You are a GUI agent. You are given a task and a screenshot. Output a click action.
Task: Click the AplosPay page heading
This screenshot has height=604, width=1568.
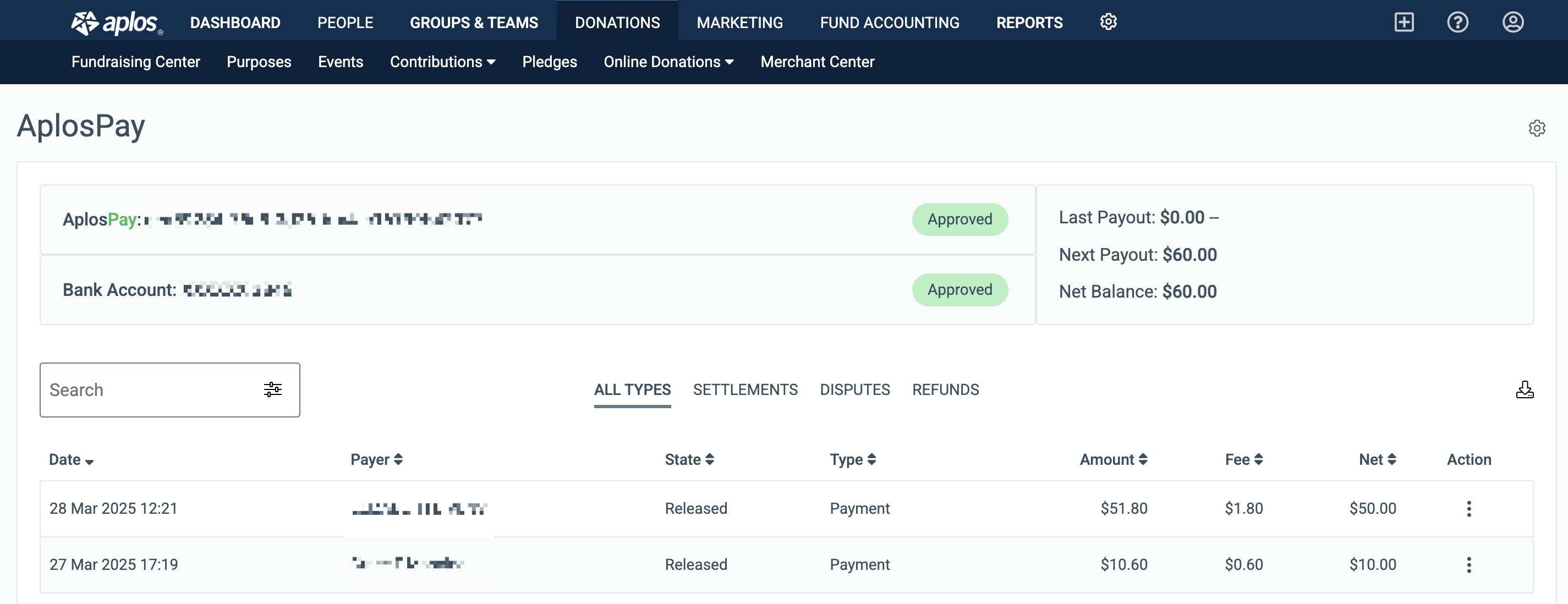(81, 127)
